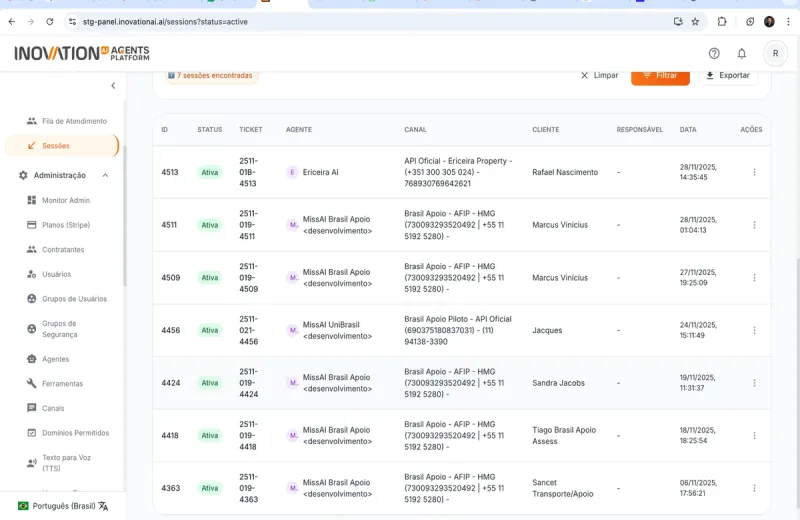The image size is (800, 520).
Task: Click MissAI UniBrasil agent name
Action: (x=337, y=330)
